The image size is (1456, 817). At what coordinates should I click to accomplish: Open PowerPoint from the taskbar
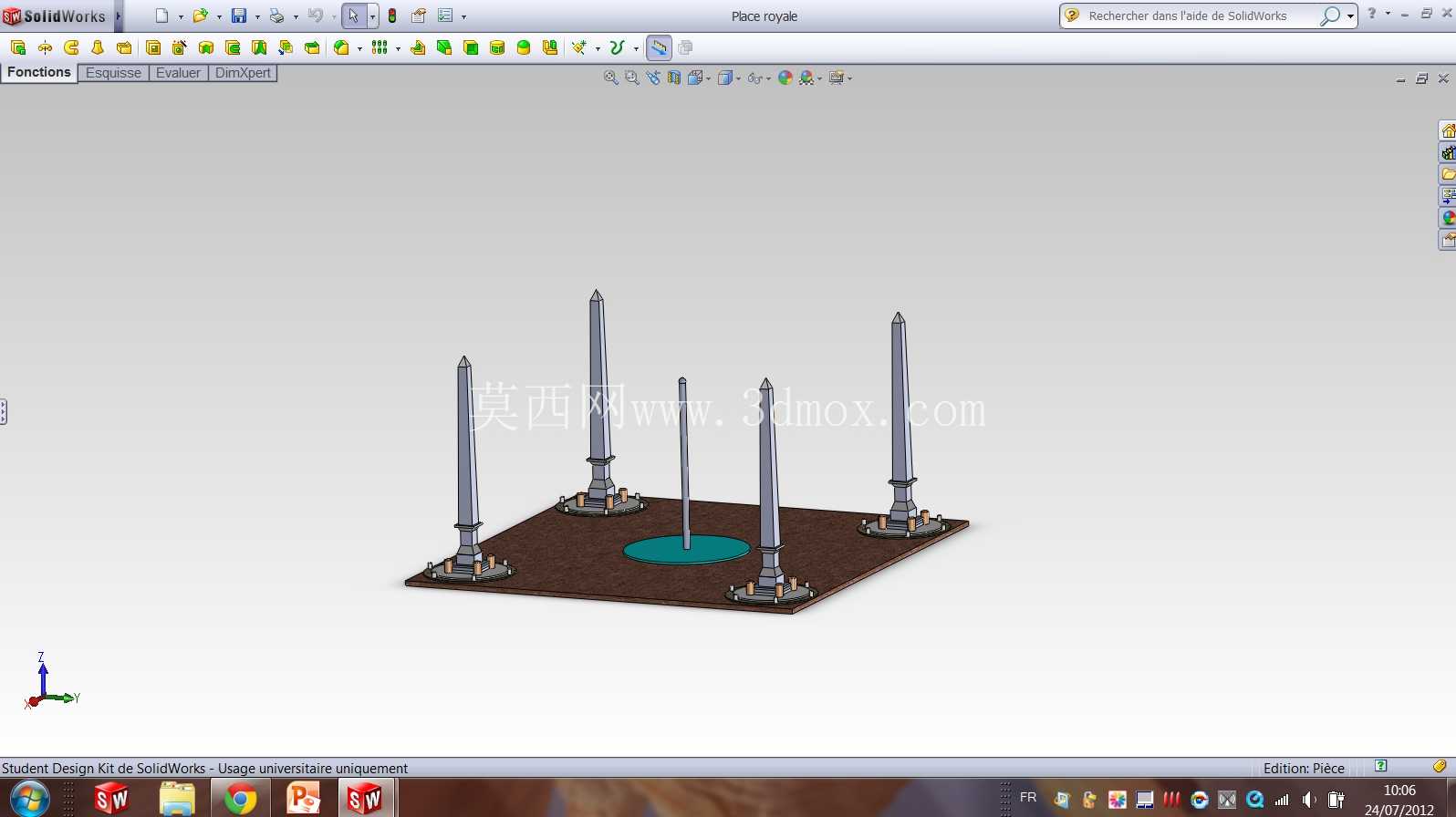303,799
